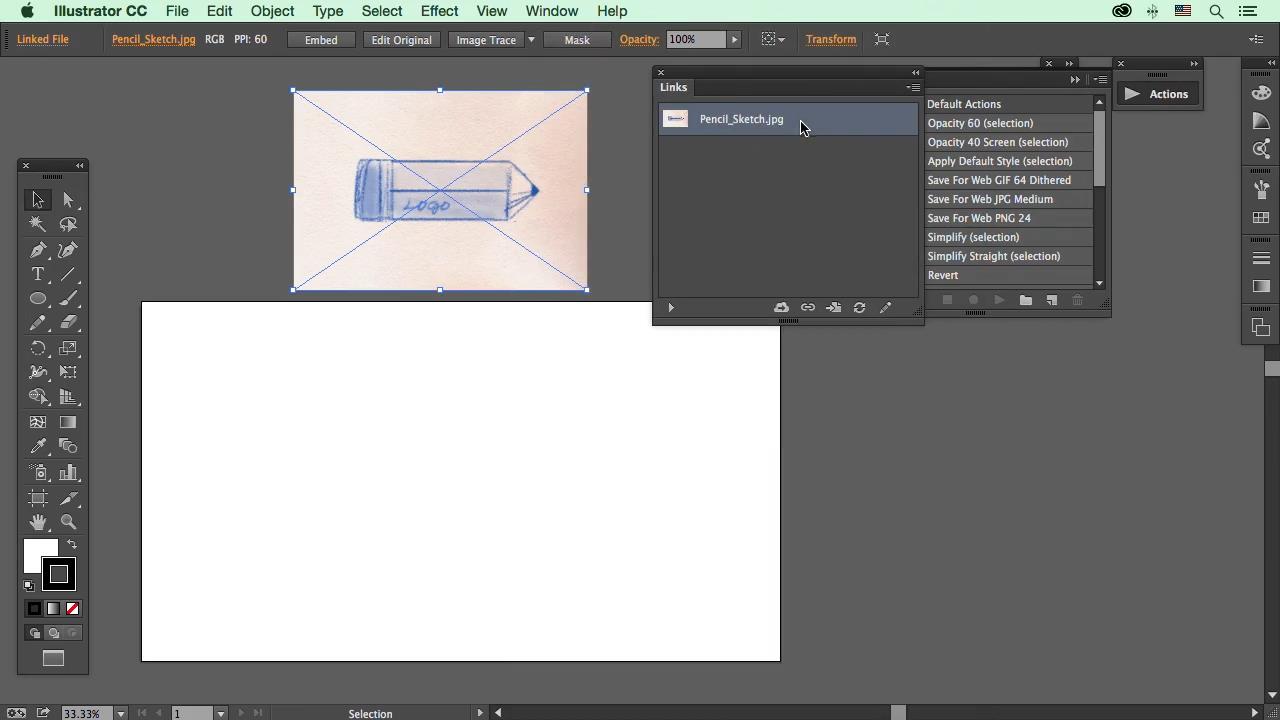Image resolution: width=1280 pixels, height=720 pixels.
Task: Select the Eraser tool
Action: click(68, 323)
